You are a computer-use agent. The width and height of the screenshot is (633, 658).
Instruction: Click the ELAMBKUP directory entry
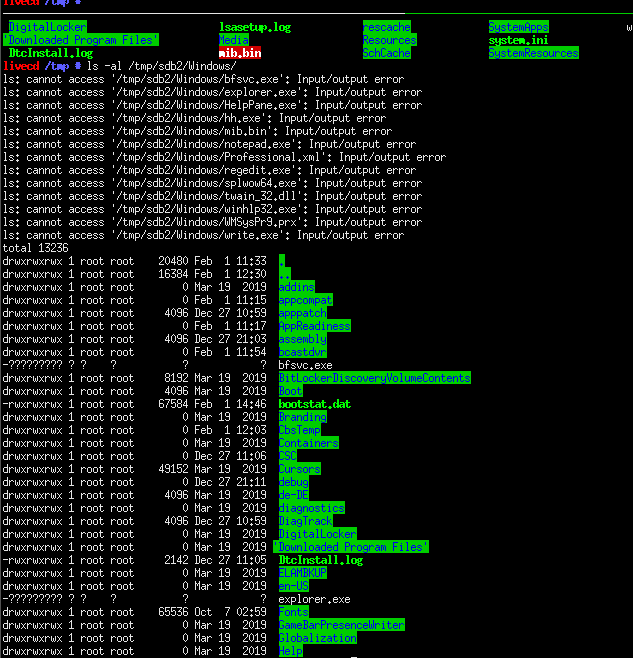(303, 574)
